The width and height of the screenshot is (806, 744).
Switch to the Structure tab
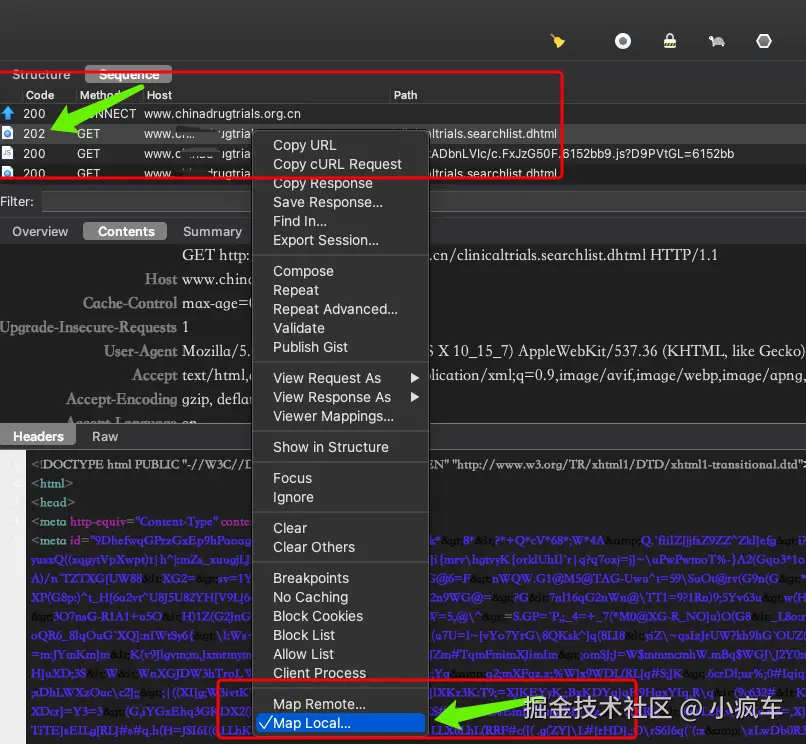[x=41, y=75]
